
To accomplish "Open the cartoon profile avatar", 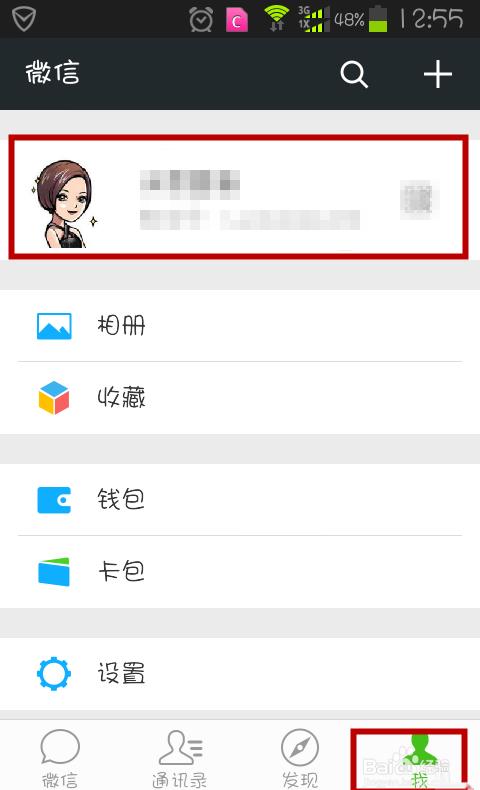I will (x=64, y=204).
